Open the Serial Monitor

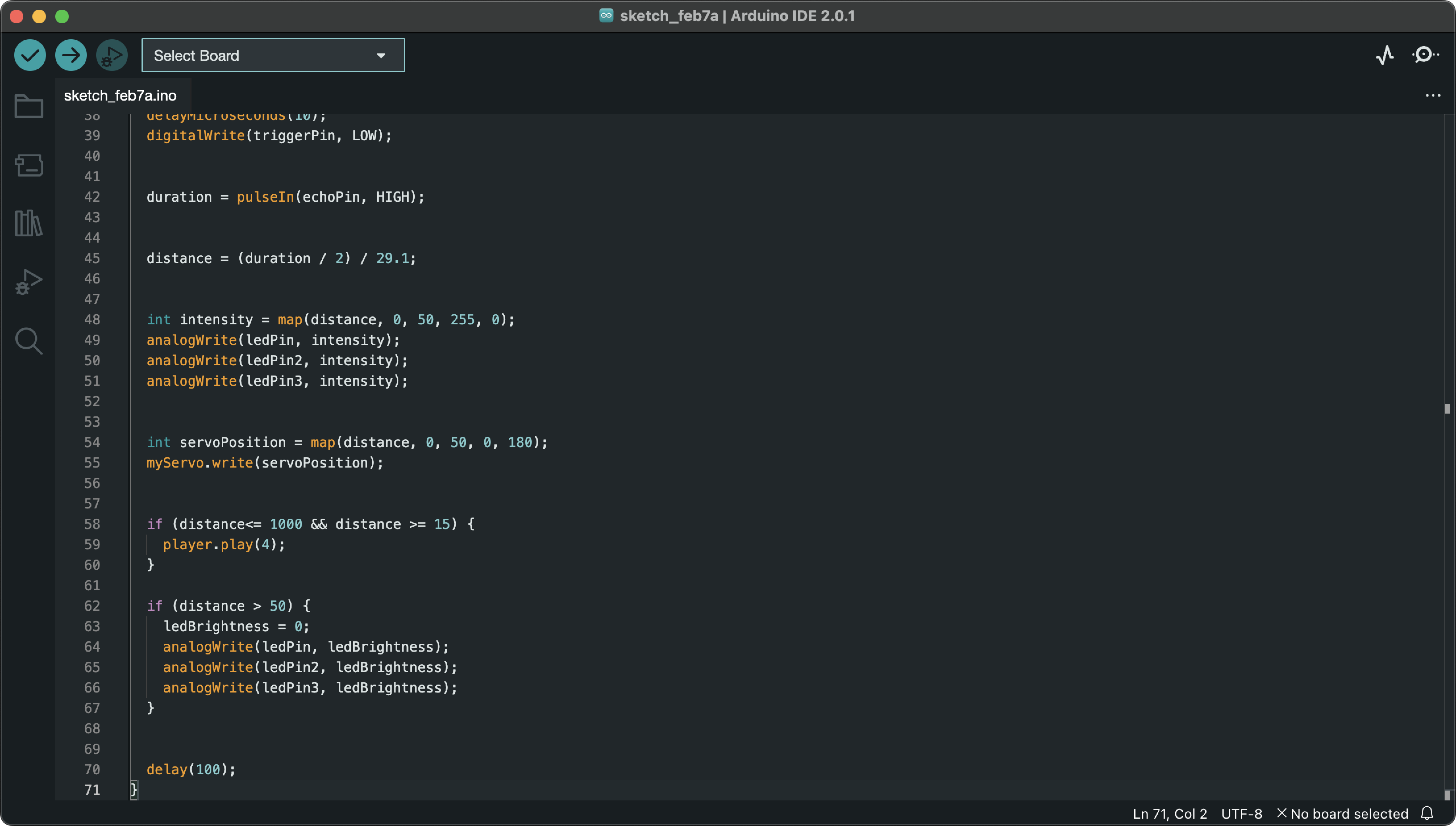pyautogui.click(x=1425, y=55)
